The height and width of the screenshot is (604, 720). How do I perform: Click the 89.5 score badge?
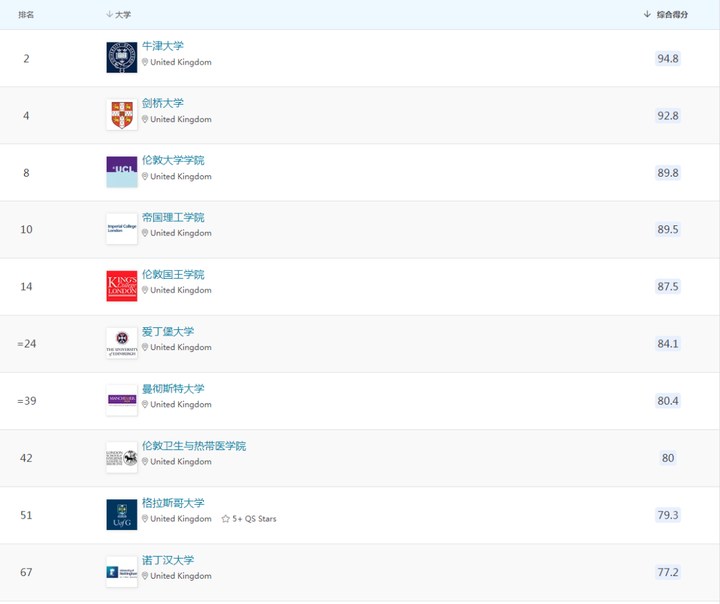click(668, 229)
